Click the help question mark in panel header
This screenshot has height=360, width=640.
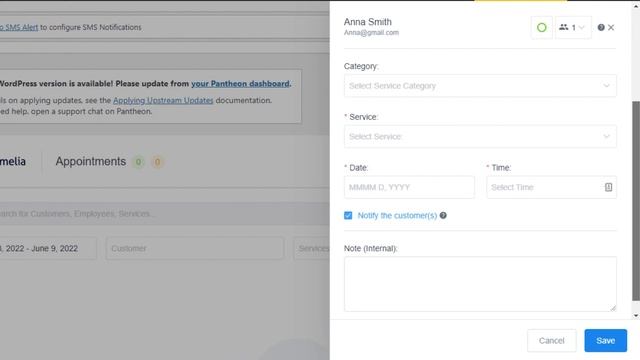pos(601,27)
